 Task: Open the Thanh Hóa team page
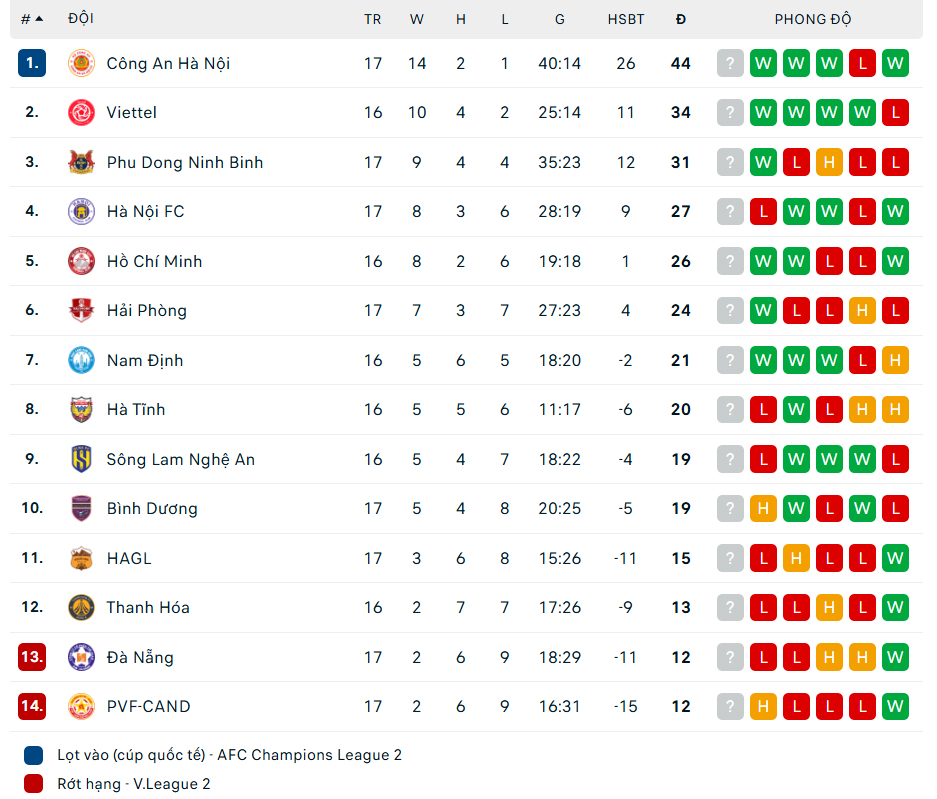pyautogui.click(x=148, y=608)
